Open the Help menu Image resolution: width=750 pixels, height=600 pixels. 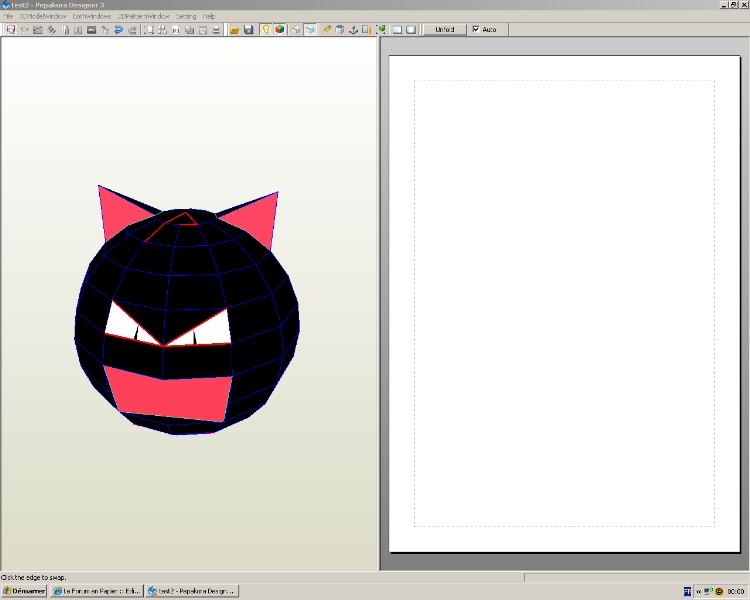209,16
